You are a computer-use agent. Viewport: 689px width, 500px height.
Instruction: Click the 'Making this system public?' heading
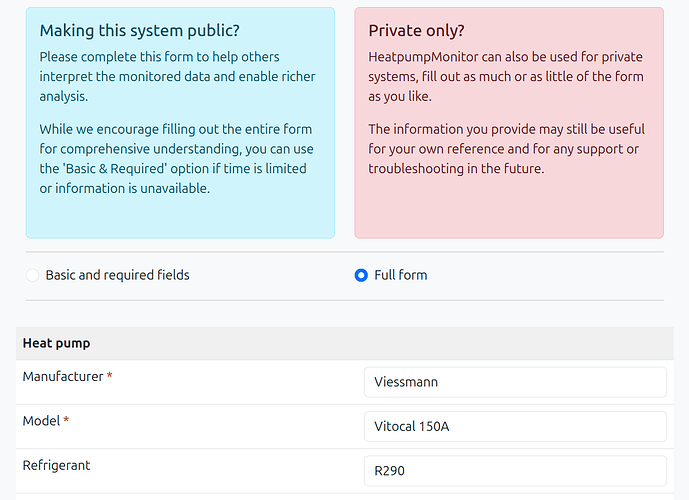coord(139,31)
